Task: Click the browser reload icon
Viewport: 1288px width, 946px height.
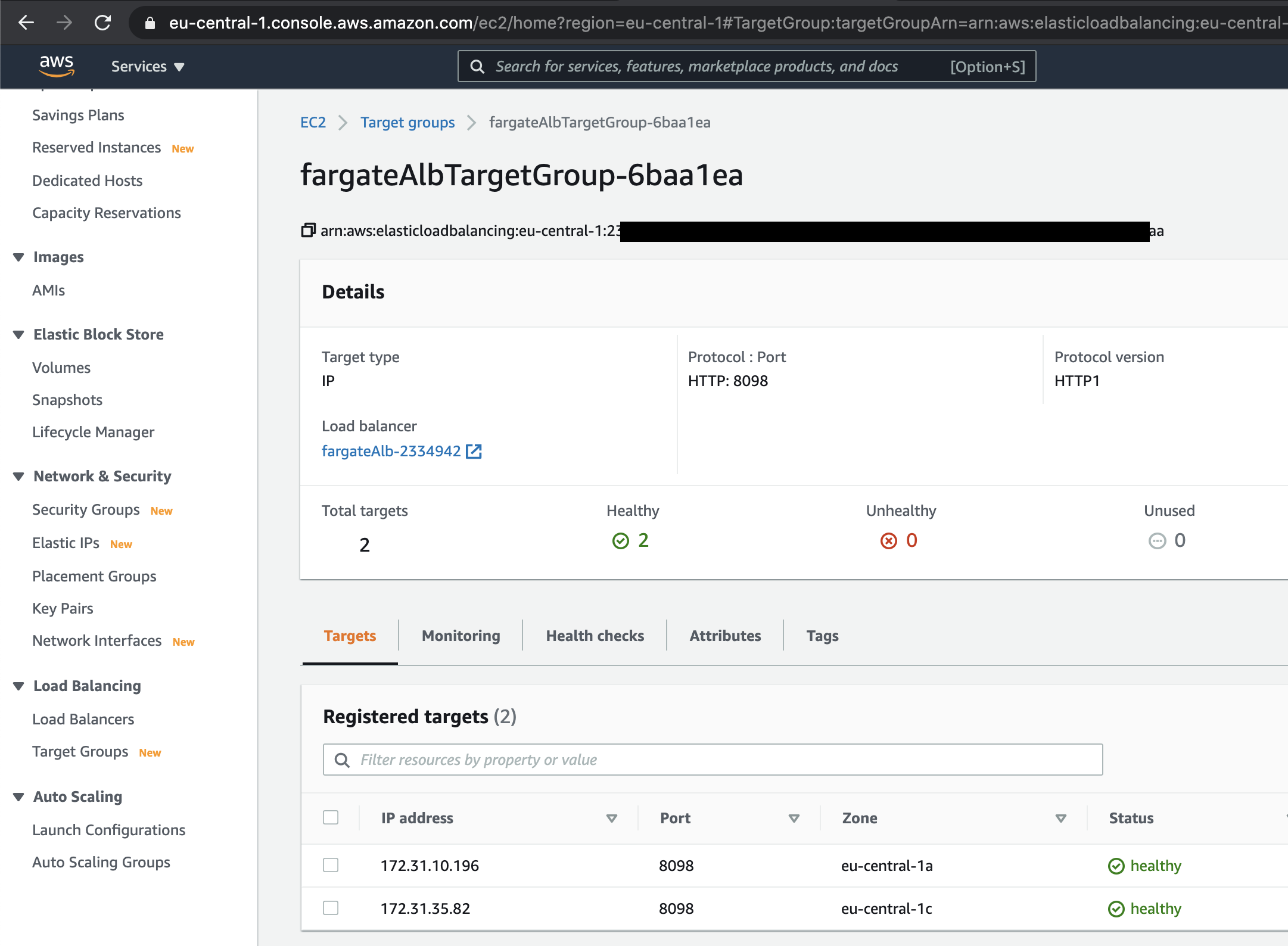Action: [x=102, y=23]
